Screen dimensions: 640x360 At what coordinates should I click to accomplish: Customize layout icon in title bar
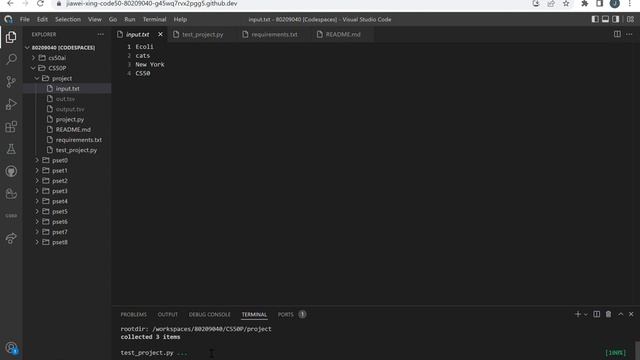click(x=630, y=19)
